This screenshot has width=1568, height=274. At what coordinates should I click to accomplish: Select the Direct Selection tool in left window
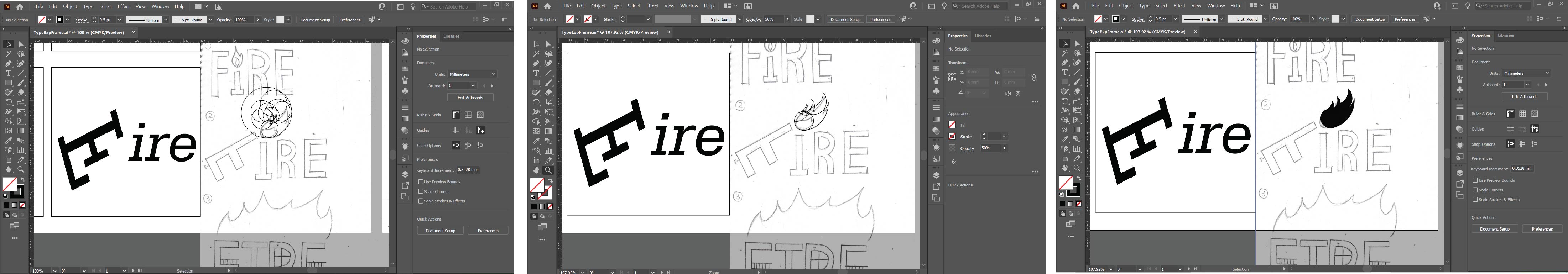pos(21,44)
